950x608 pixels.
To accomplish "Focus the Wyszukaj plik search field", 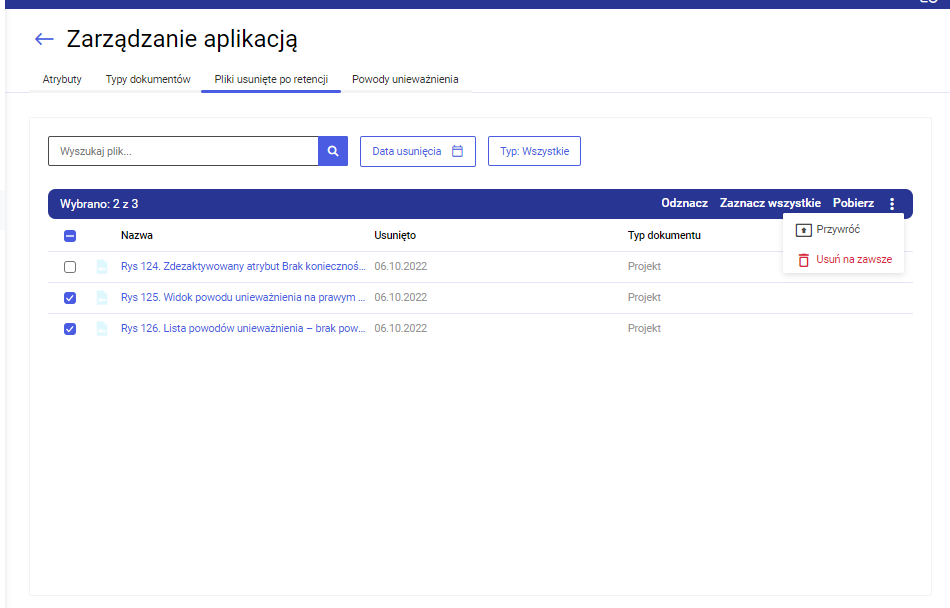I will point(183,151).
